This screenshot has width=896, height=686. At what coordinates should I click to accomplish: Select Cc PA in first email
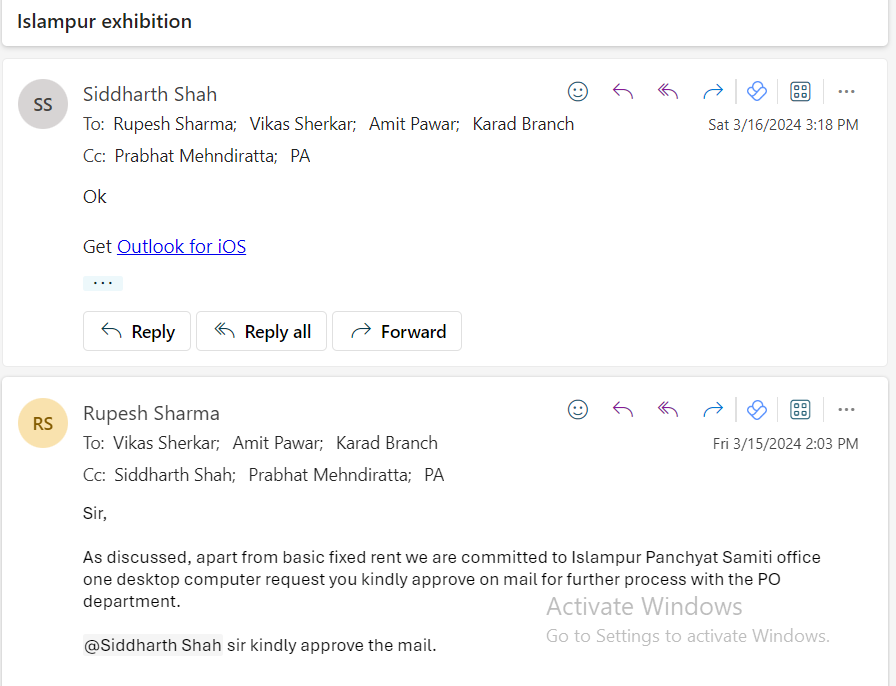(x=300, y=156)
